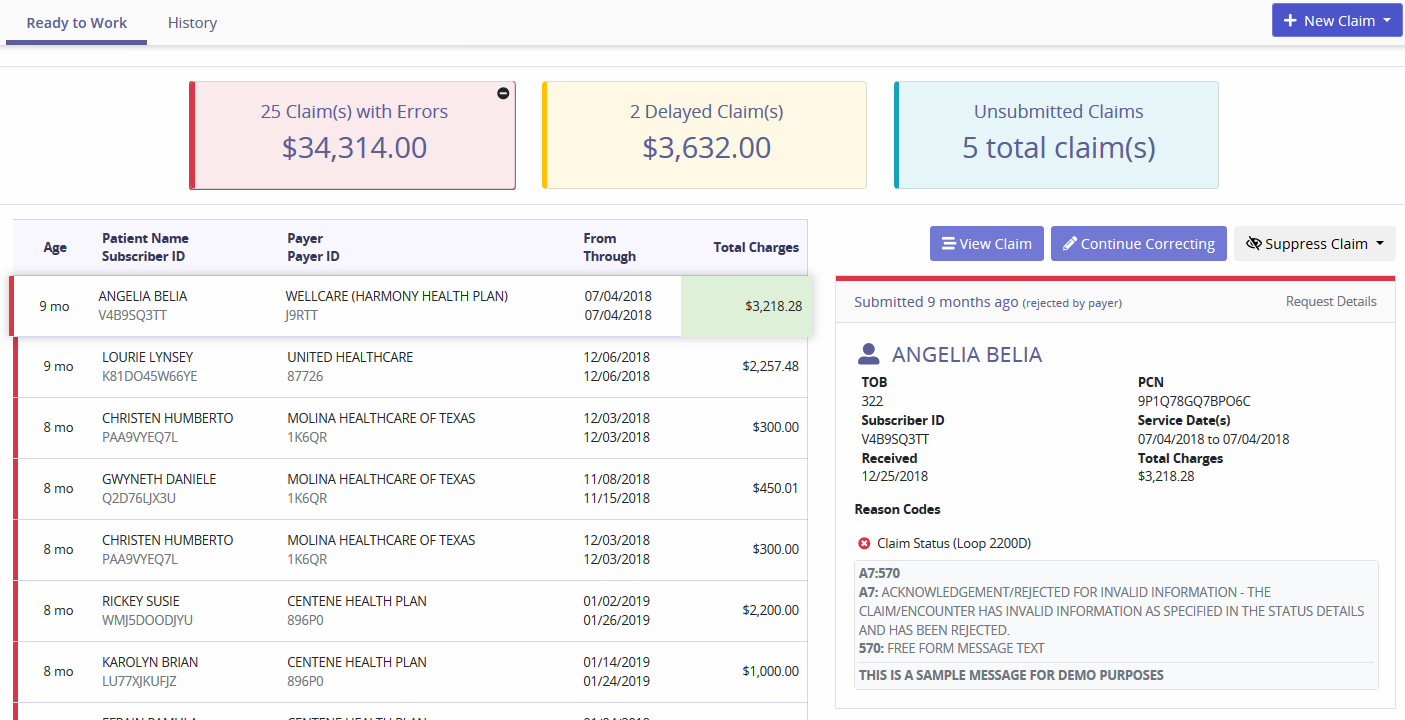Image resolution: width=1405 pixels, height=720 pixels.
Task: Click the eye-slash icon on Suppress Claim
Action: click(x=1255, y=243)
